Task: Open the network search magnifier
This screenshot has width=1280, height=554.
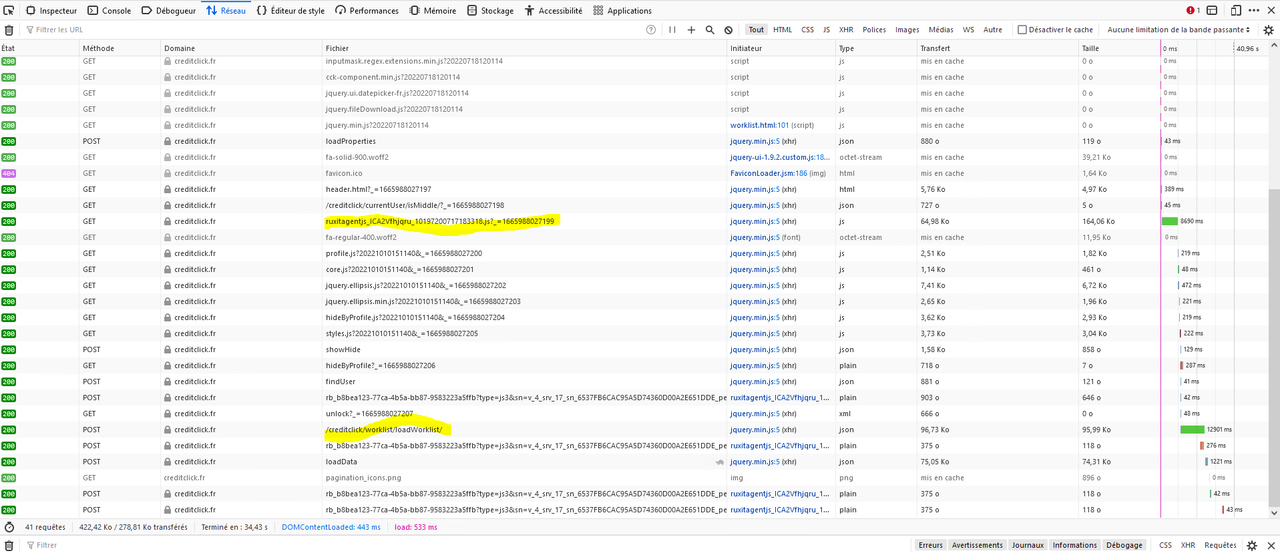Action: coord(710,30)
